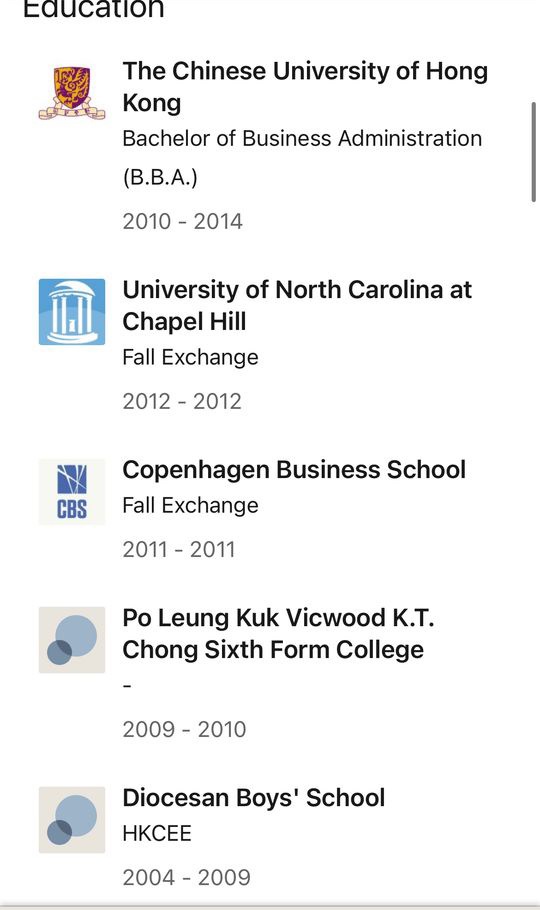Open the Chinese University of Hong Kong crest logo

tap(72, 92)
